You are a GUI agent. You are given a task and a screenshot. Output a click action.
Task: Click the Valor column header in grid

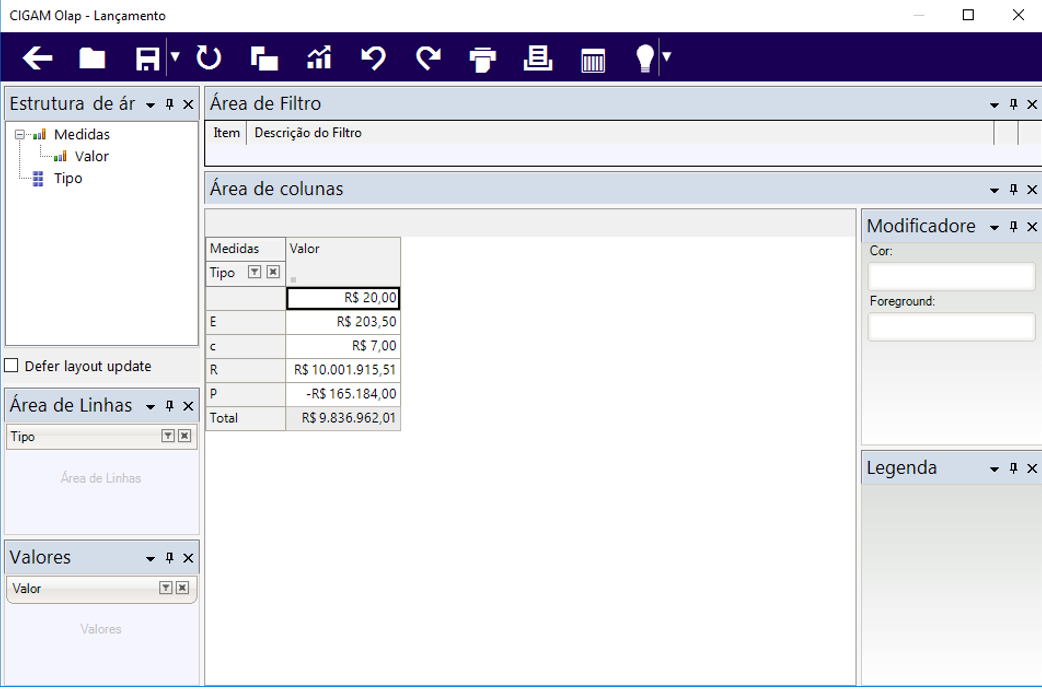tap(343, 261)
